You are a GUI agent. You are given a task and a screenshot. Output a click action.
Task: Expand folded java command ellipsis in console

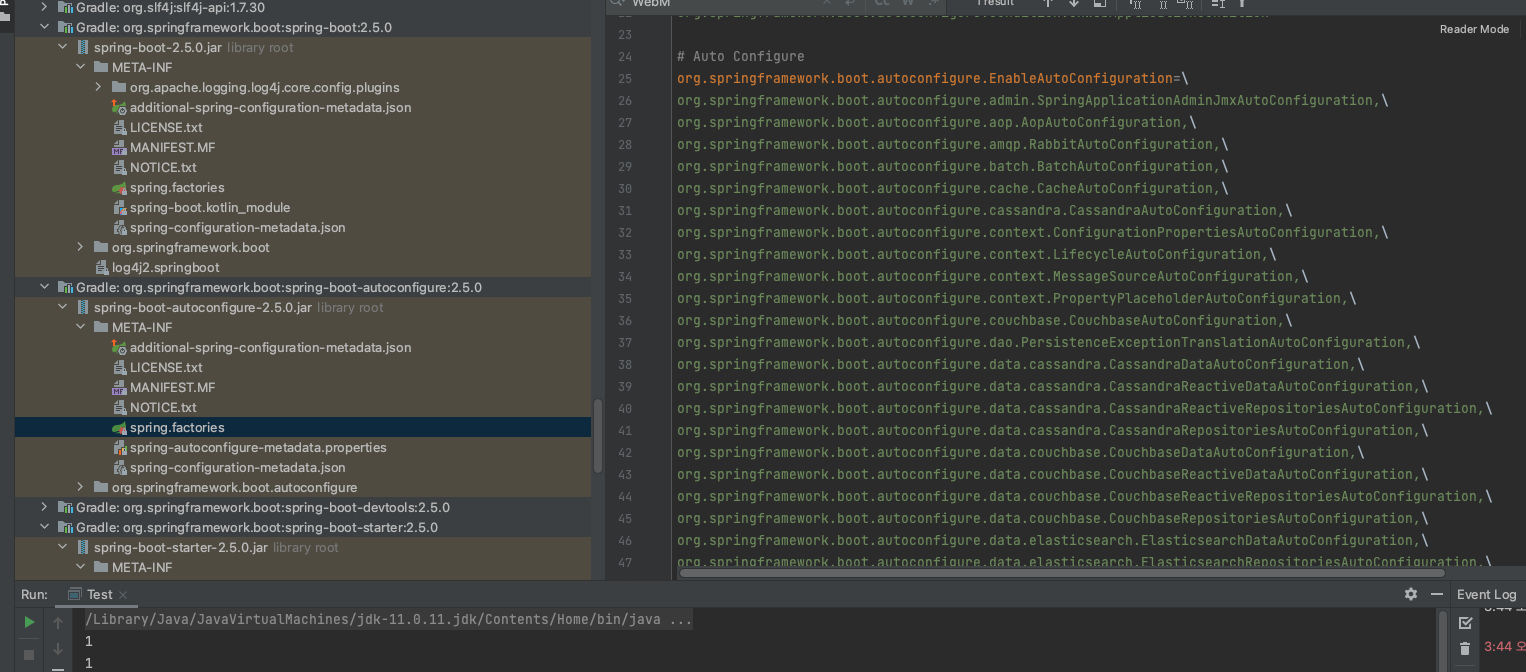pyautogui.click(x=680, y=620)
